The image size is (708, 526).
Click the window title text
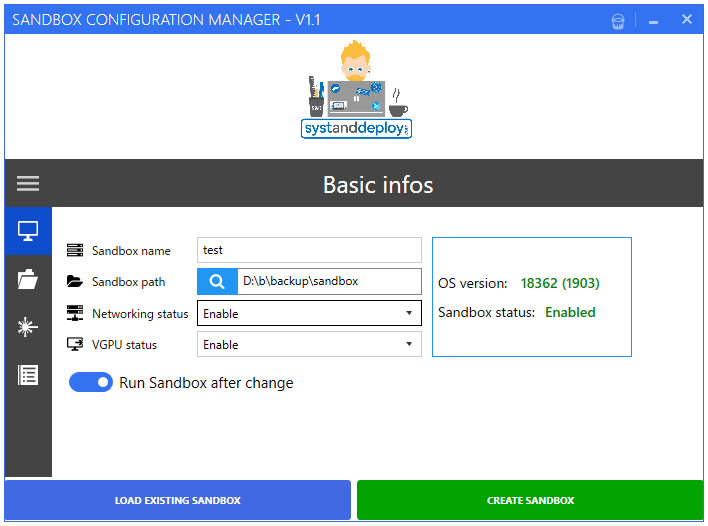click(166, 20)
